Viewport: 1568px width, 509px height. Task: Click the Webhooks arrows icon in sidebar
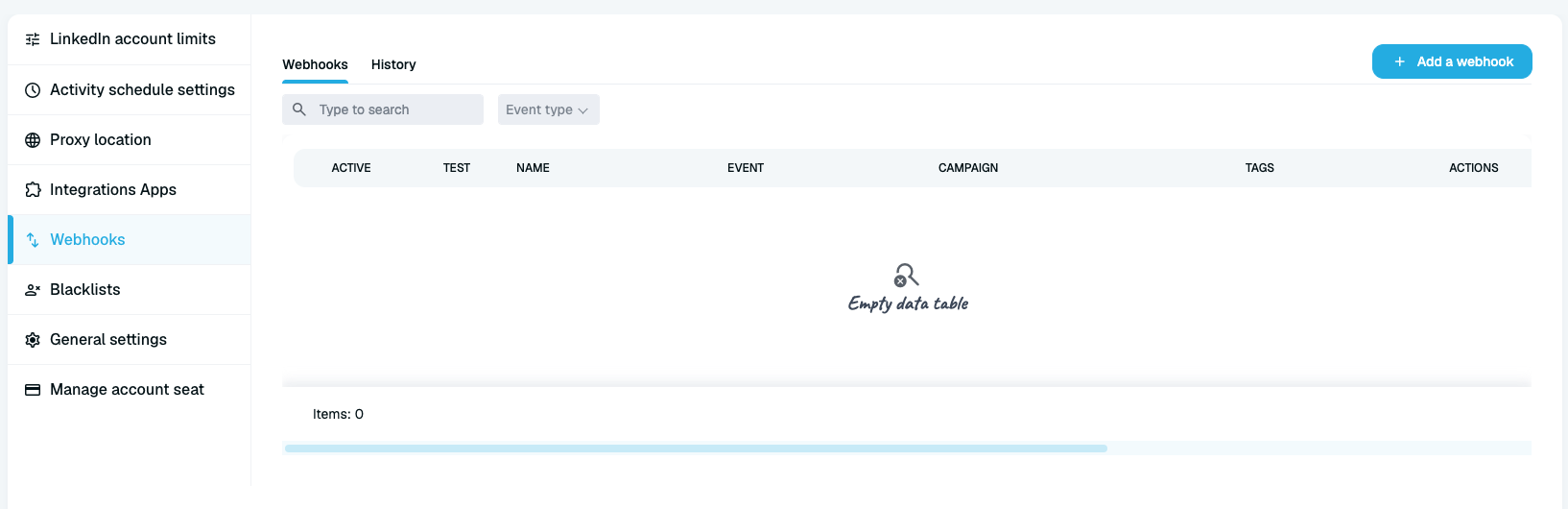click(x=33, y=240)
